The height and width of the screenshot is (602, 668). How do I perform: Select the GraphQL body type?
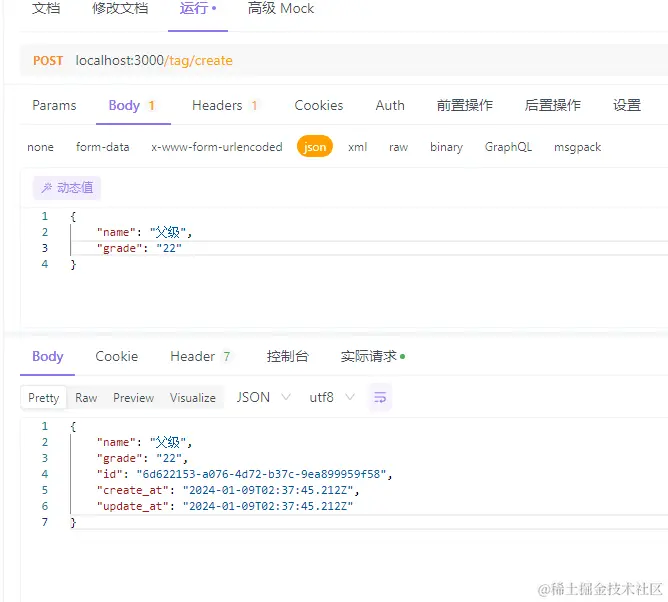click(508, 147)
